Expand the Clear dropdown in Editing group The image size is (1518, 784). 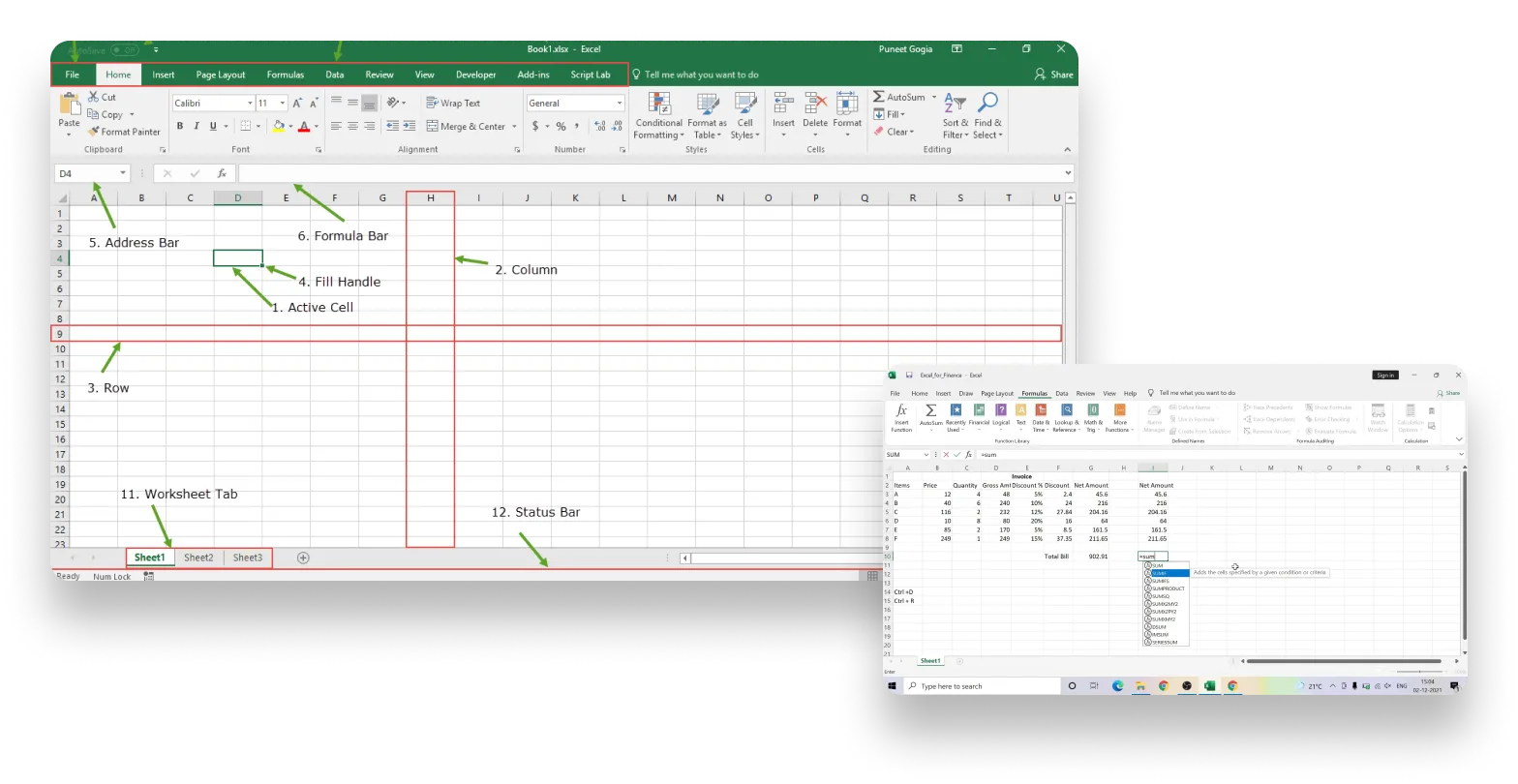tap(911, 132)
